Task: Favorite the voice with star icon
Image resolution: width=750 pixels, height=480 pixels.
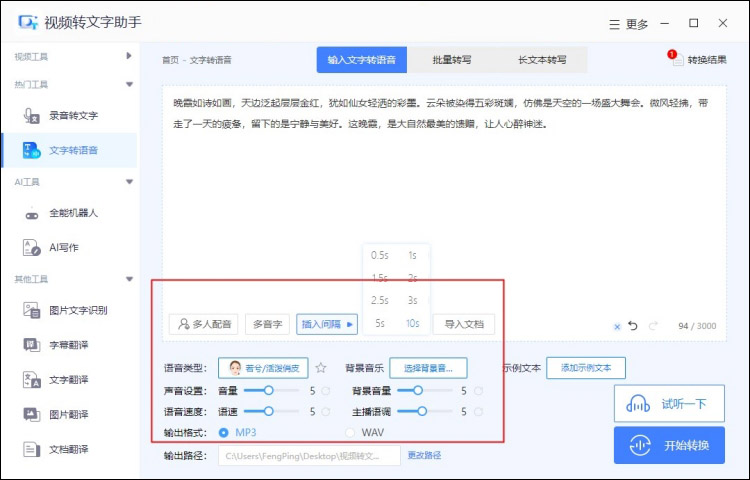Action: point(321,368)
